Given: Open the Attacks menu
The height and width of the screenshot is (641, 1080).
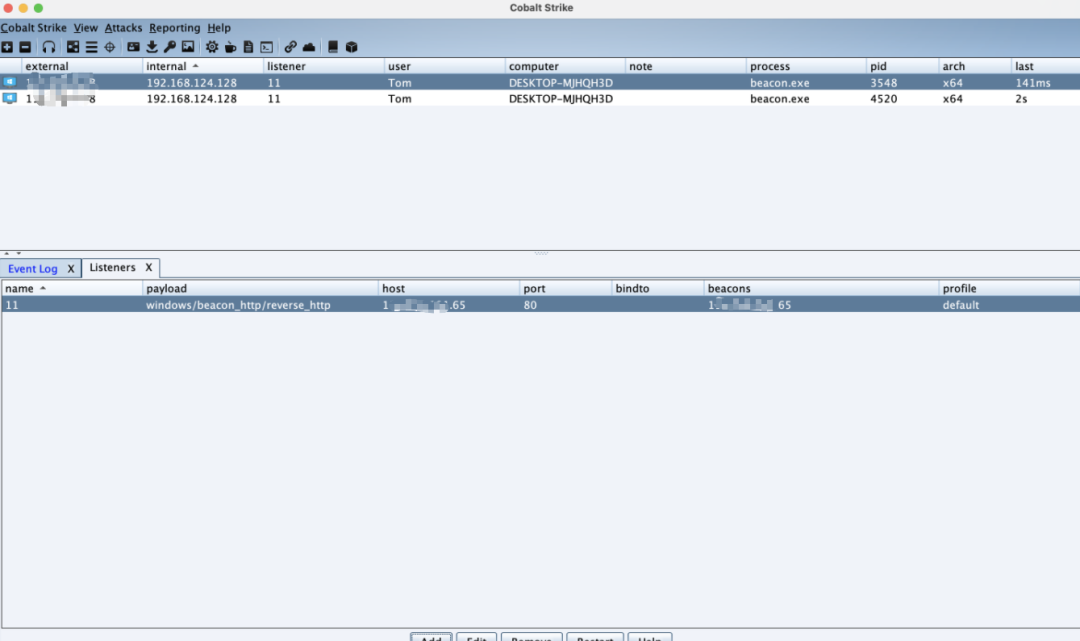Looking at the screenshot, I should point(123,28).
